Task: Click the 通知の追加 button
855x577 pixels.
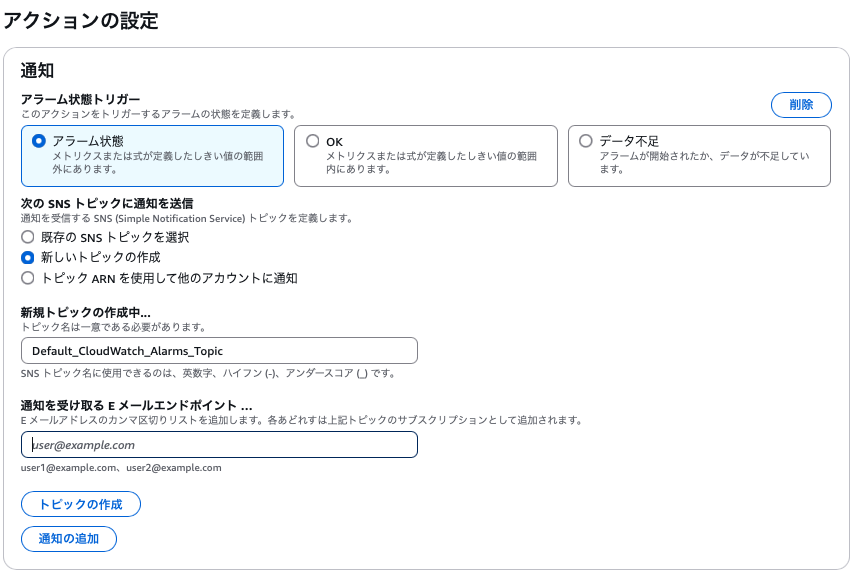Action: [68, 539]
